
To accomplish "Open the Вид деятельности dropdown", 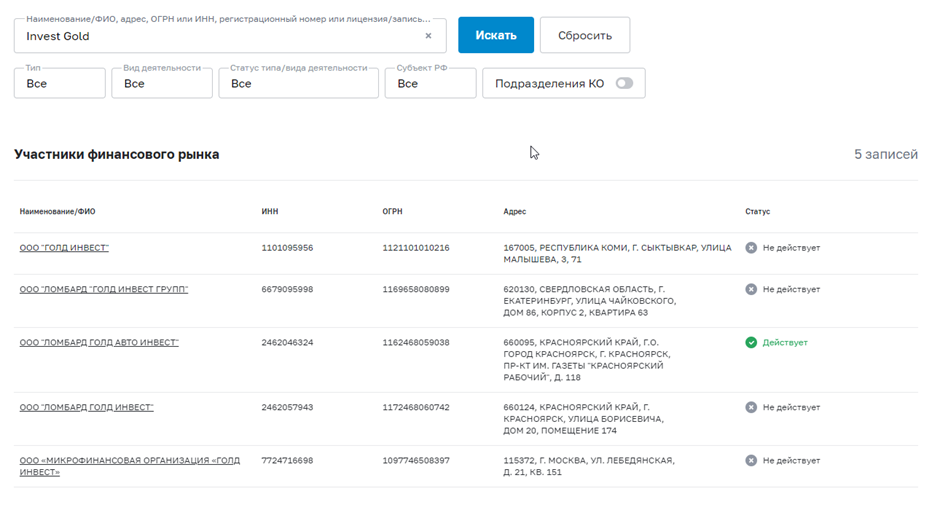I will click(x=162, y=83).
